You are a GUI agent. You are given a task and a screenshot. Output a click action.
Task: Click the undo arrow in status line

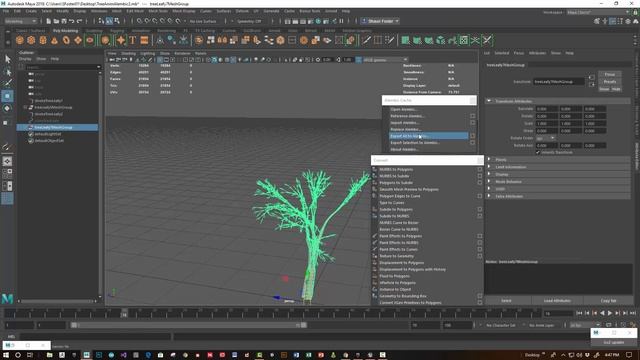pyautogui.click(x=71, y=21)
